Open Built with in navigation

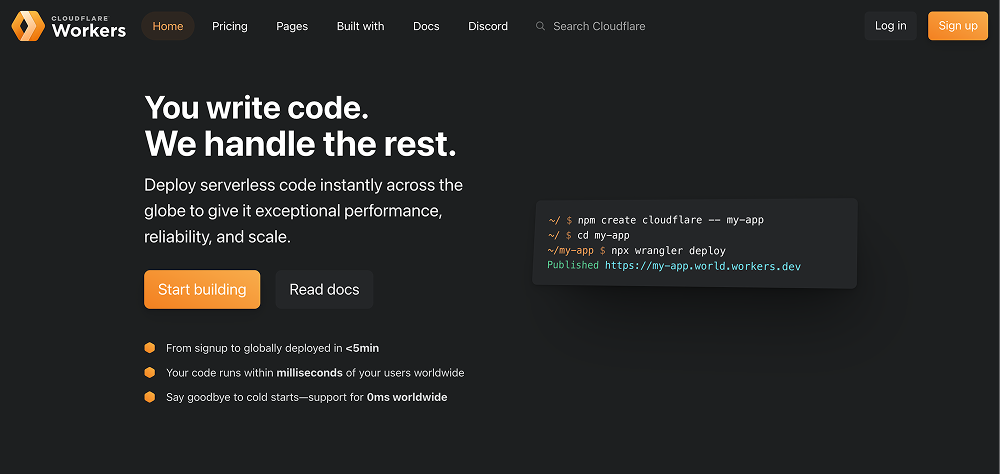(360, 26)
